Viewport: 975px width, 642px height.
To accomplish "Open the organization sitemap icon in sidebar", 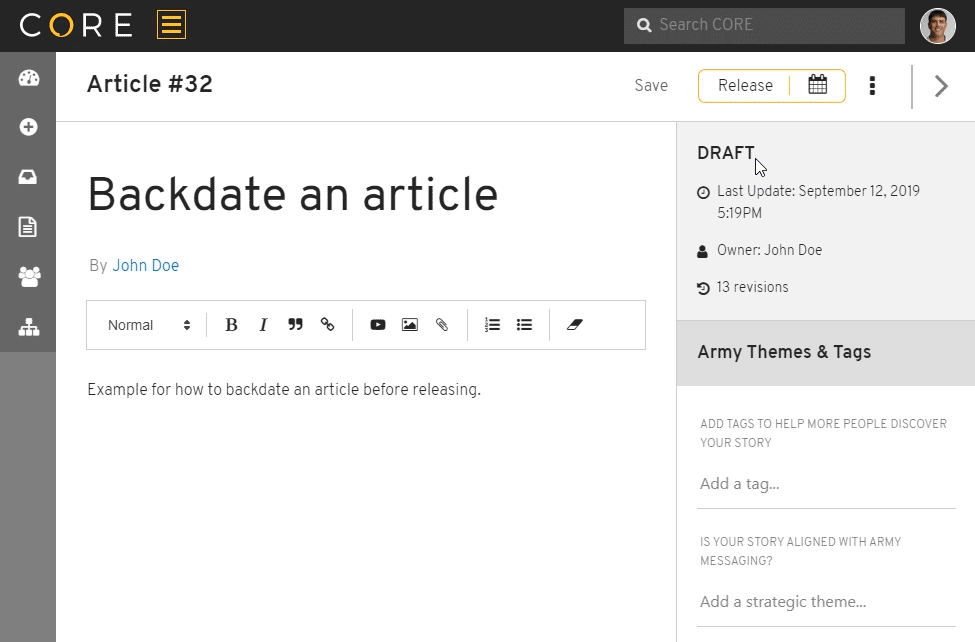I will (29, 327).
